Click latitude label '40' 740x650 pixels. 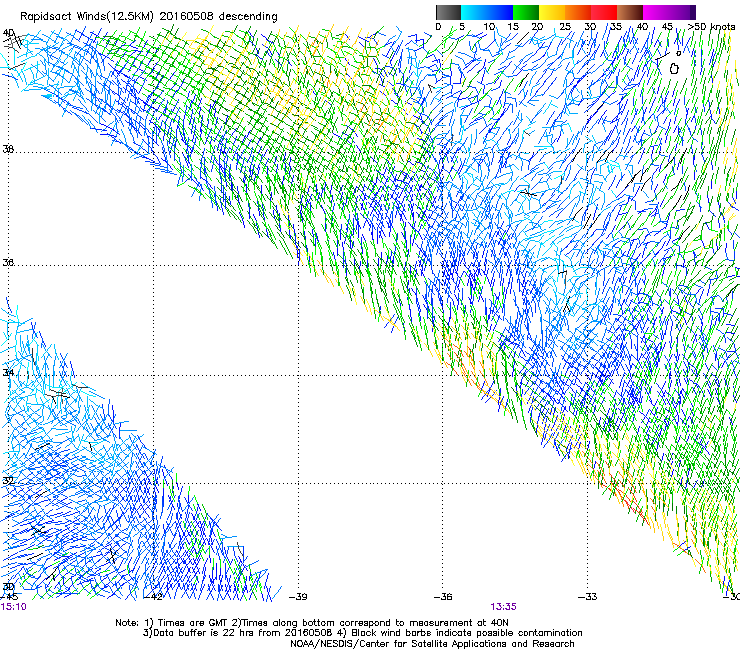click(8, 33)
